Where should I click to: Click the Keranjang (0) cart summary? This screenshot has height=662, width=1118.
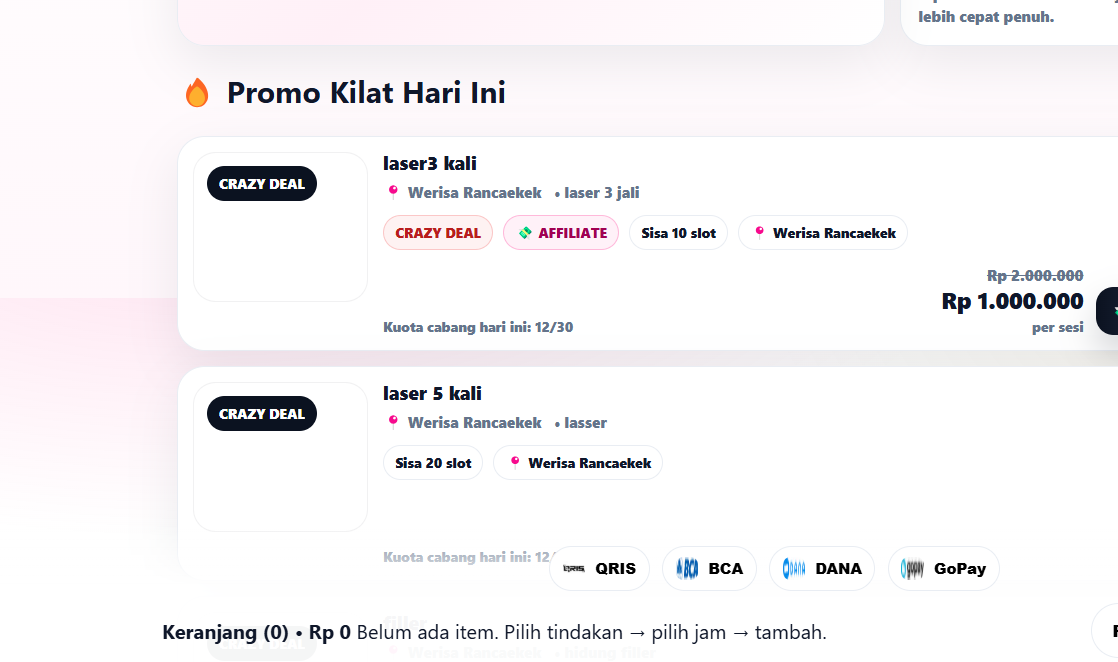click(225, 633)
